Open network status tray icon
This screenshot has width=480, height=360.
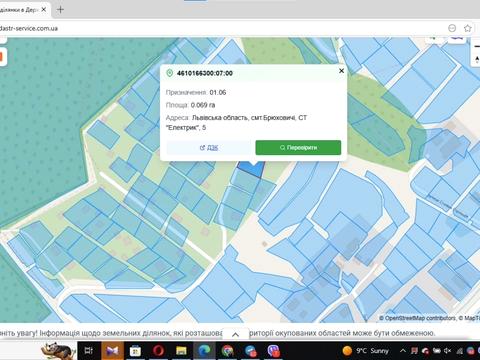pyautogui.click(x=460, y=351)
